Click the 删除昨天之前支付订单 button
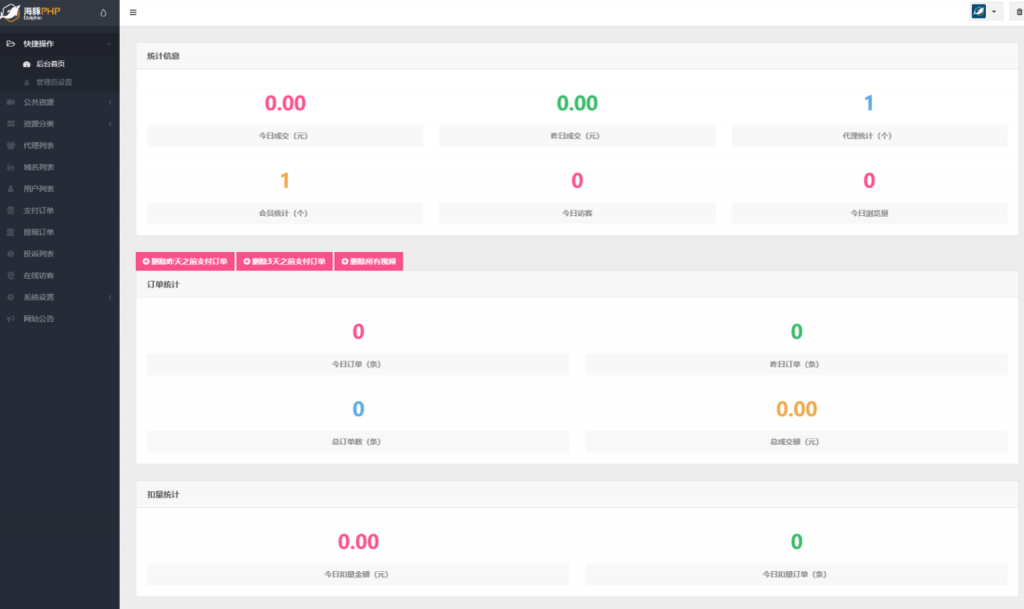 185,261
